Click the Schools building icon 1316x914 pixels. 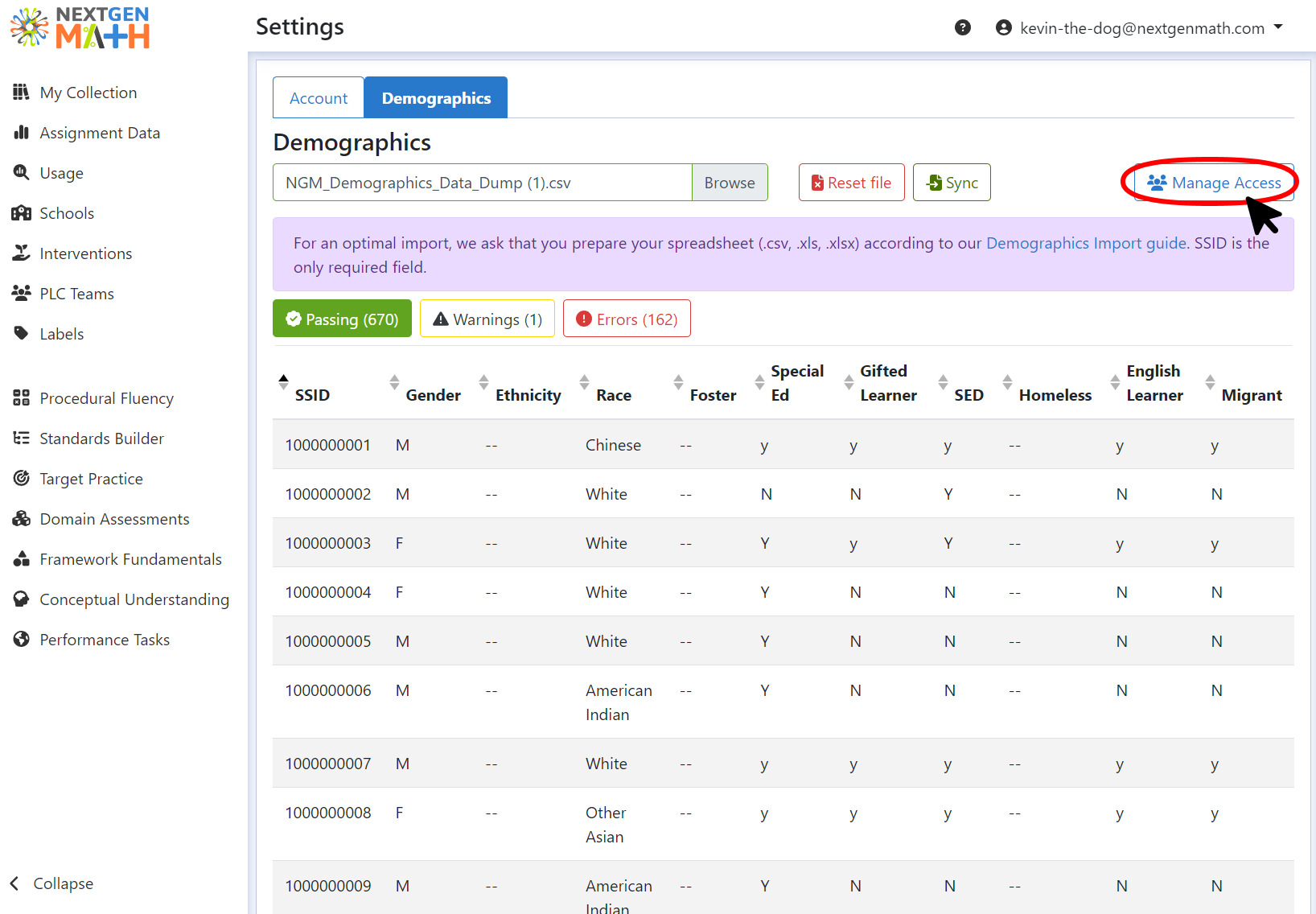21,212
